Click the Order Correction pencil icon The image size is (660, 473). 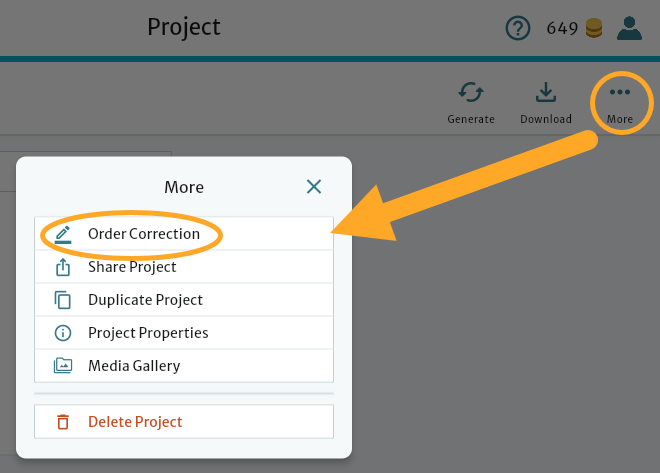(x=63, y=234)
